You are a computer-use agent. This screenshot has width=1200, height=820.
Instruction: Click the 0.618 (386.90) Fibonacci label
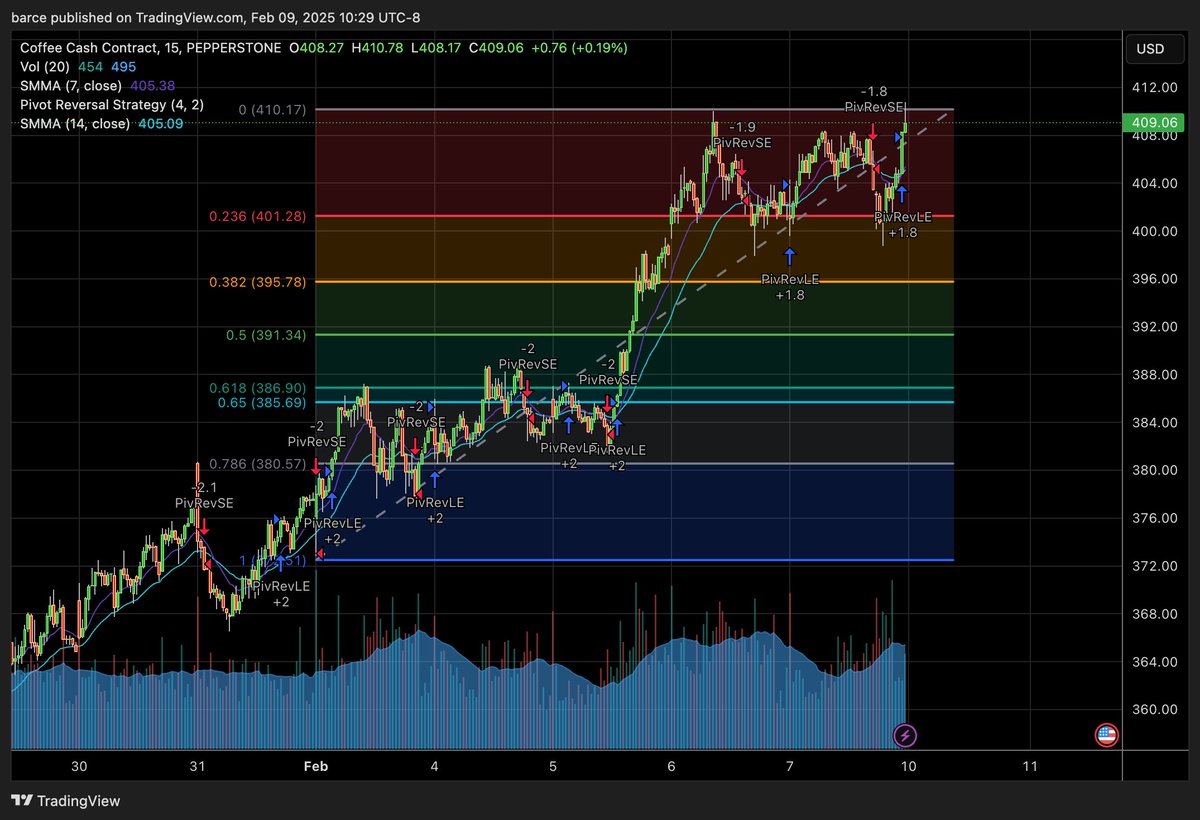click(258, 388)
